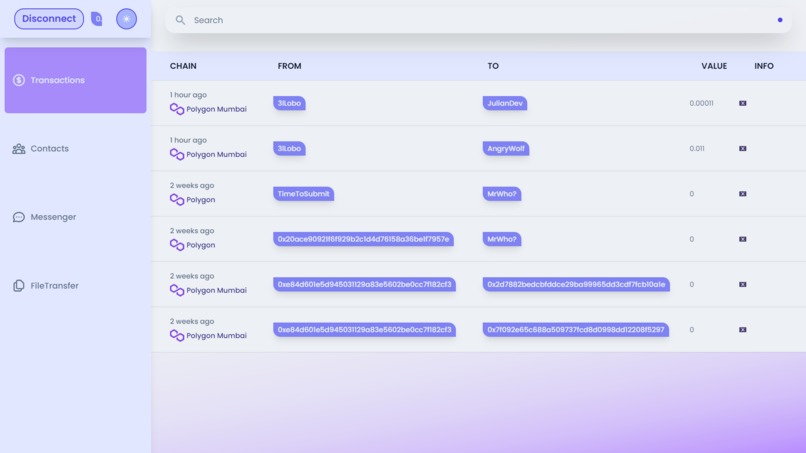Click Polygon chain icon in TimeToSubmit row
This screenshot has width=806, height=453.
[177, 200]
